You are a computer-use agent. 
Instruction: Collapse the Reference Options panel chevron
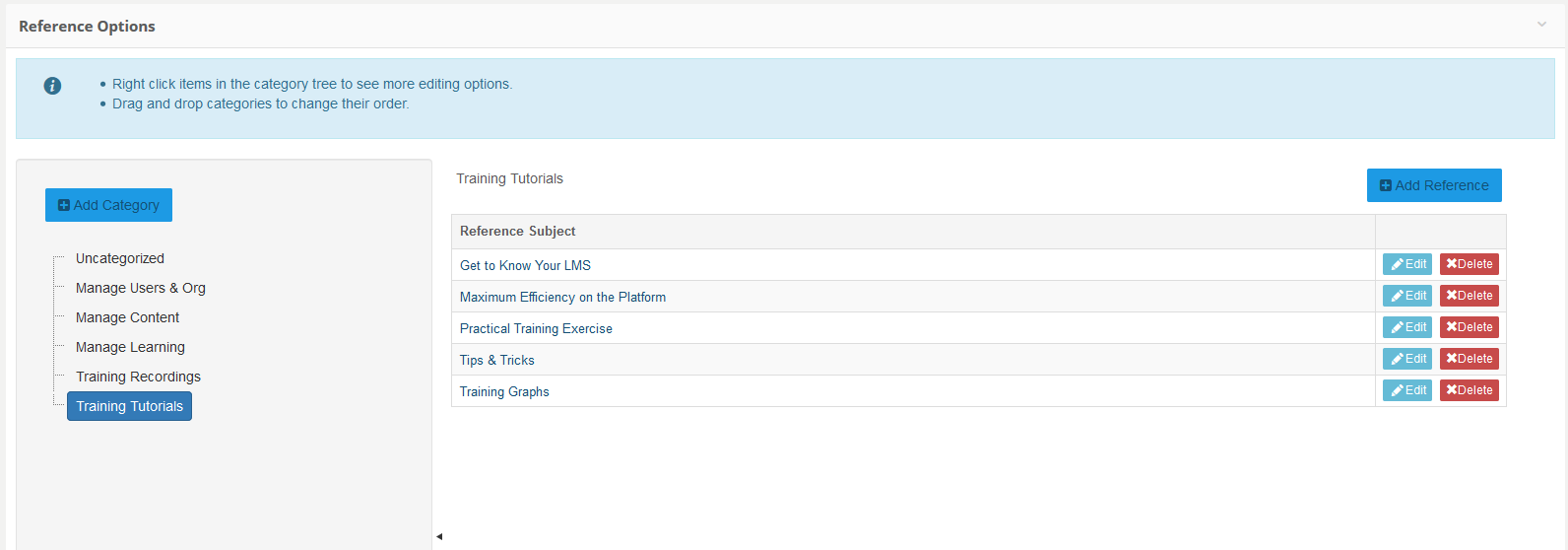[x=1541, y=25]
